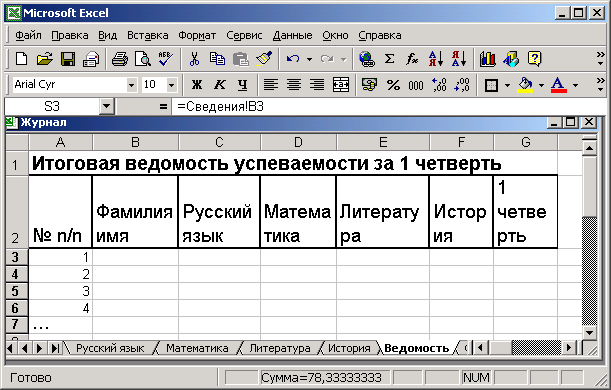This screenshot has height=390, width=611.
Task: Toggle underline formatting (Ч)
Action: (x=243, y=85)
